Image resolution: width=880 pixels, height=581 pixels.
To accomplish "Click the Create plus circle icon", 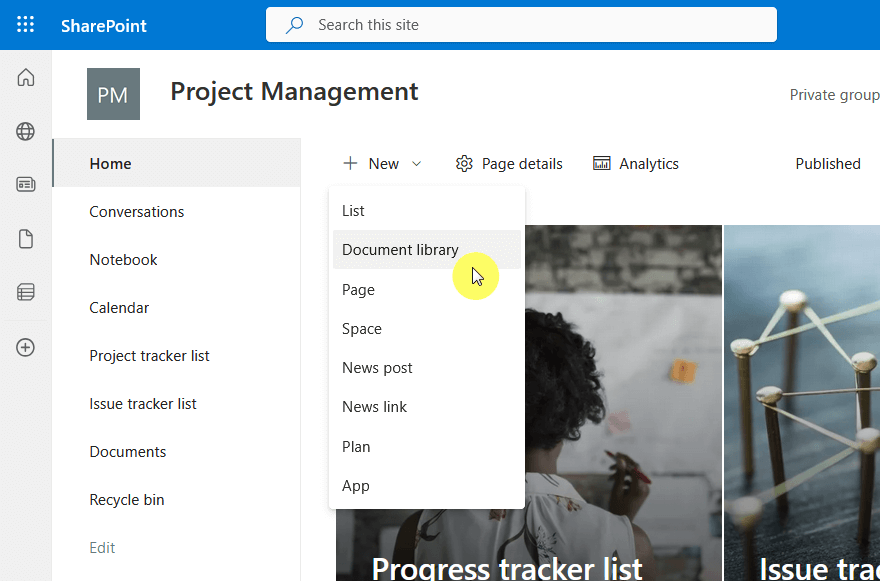I will pos(25,347).
